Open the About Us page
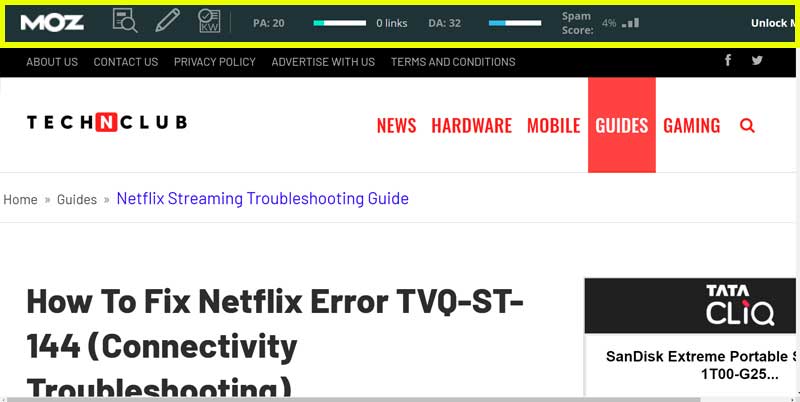800x402 pixels. [52, 62]
